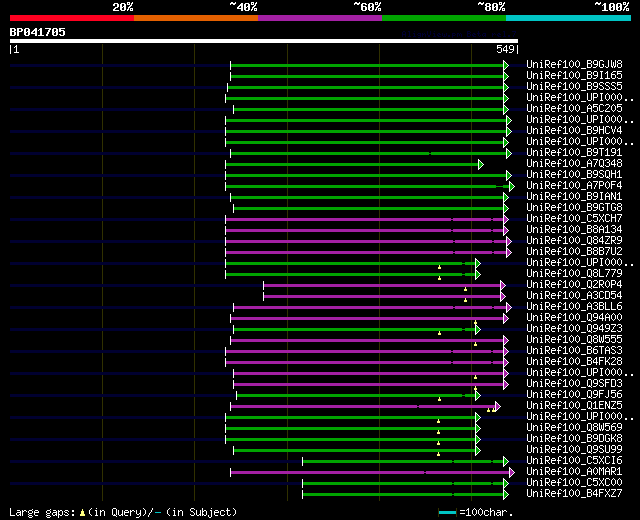Viewport: 640px width, 520px height.
Task: Click the arrowhead ending the B4FXZ7 alignment
Action: click(x=506, y=495)
